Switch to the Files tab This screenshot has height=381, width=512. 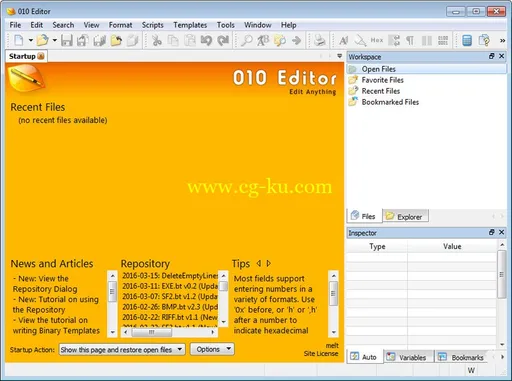pyautogui.click(x=364, y=216)
